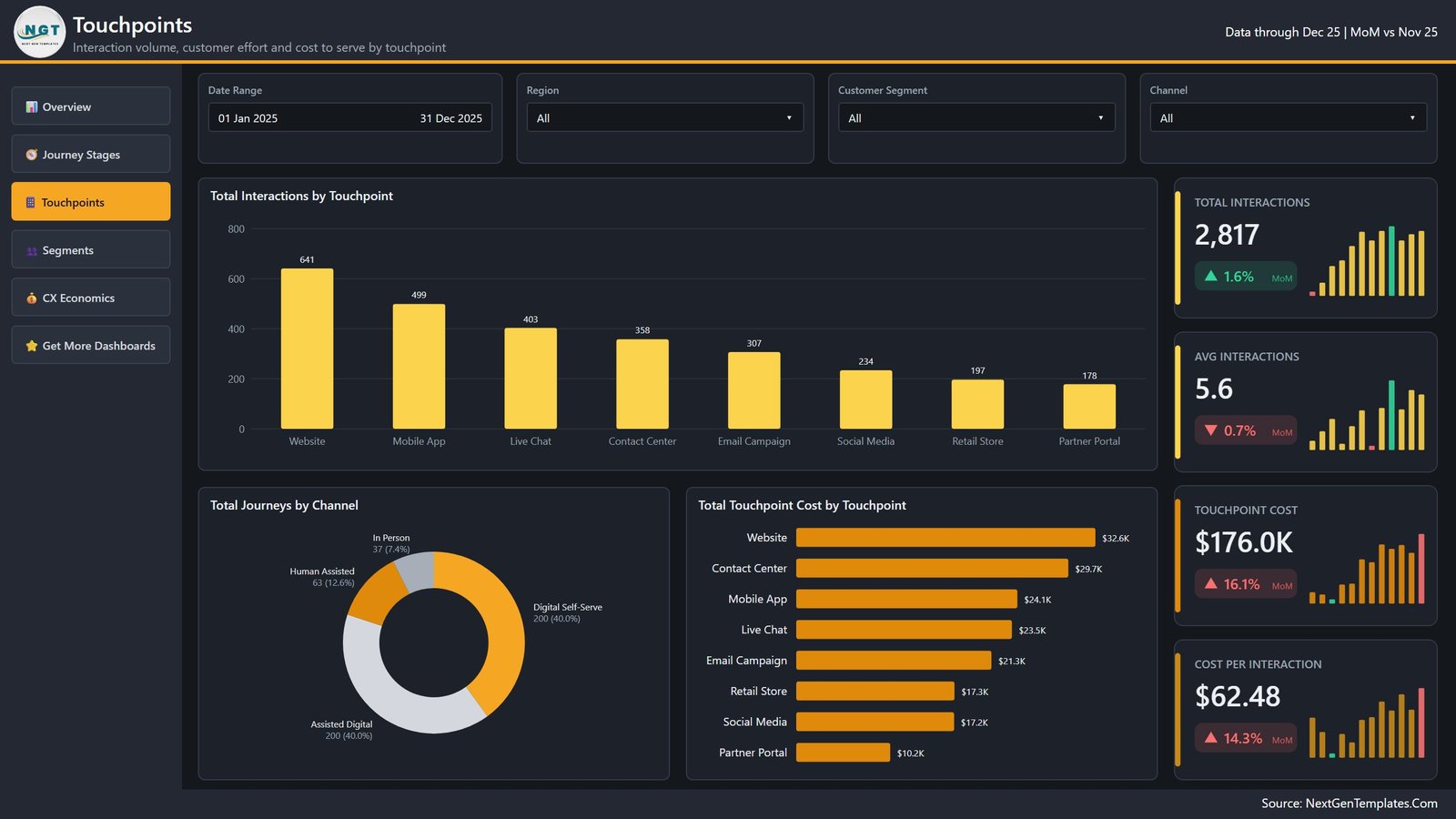Expand the Customer Segment dropdown
The image size is (1456, 819).
click(x=976, y=117)
